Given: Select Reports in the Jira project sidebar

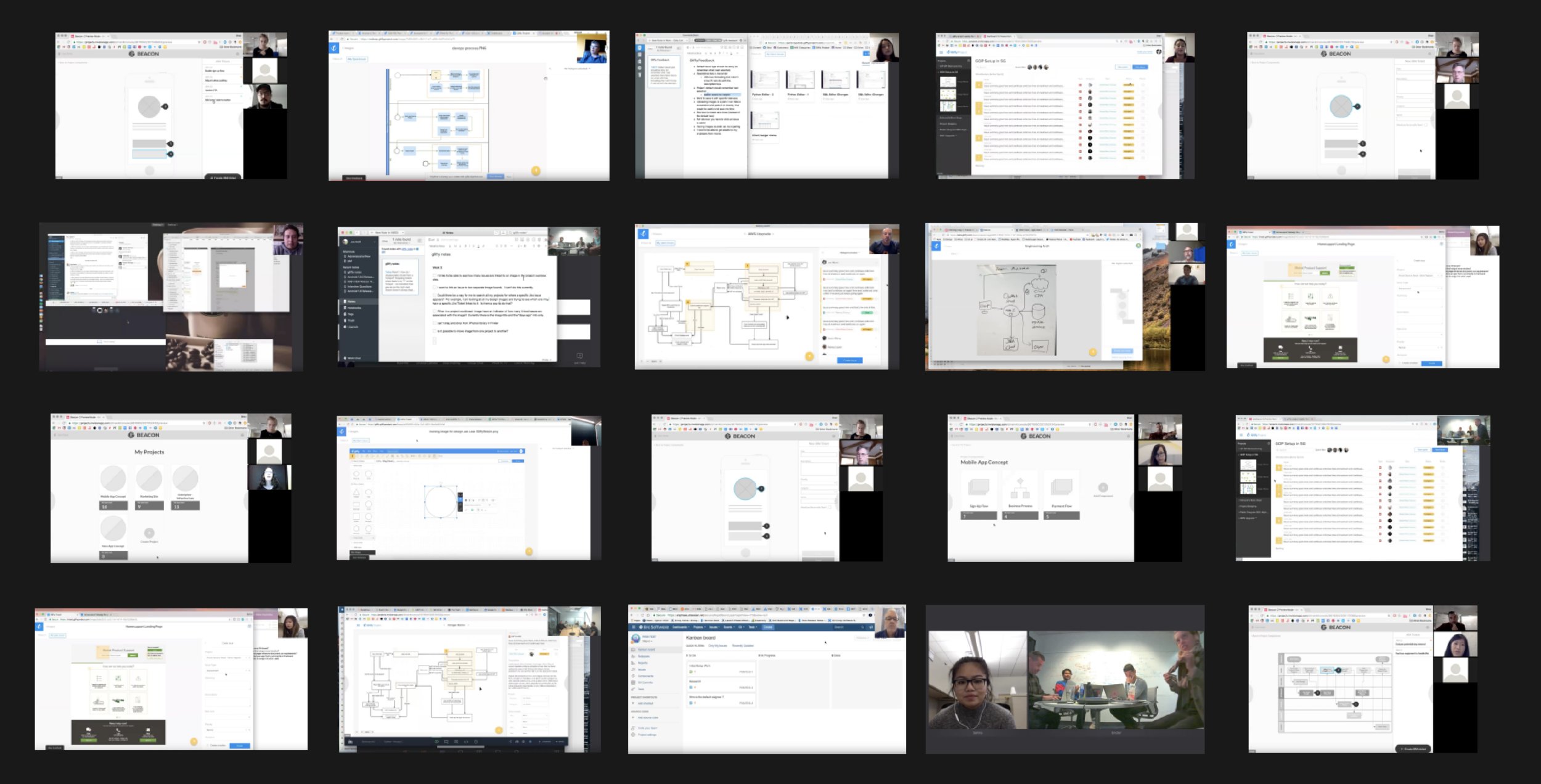Looking at the screenshot, I should click(643, 663).
